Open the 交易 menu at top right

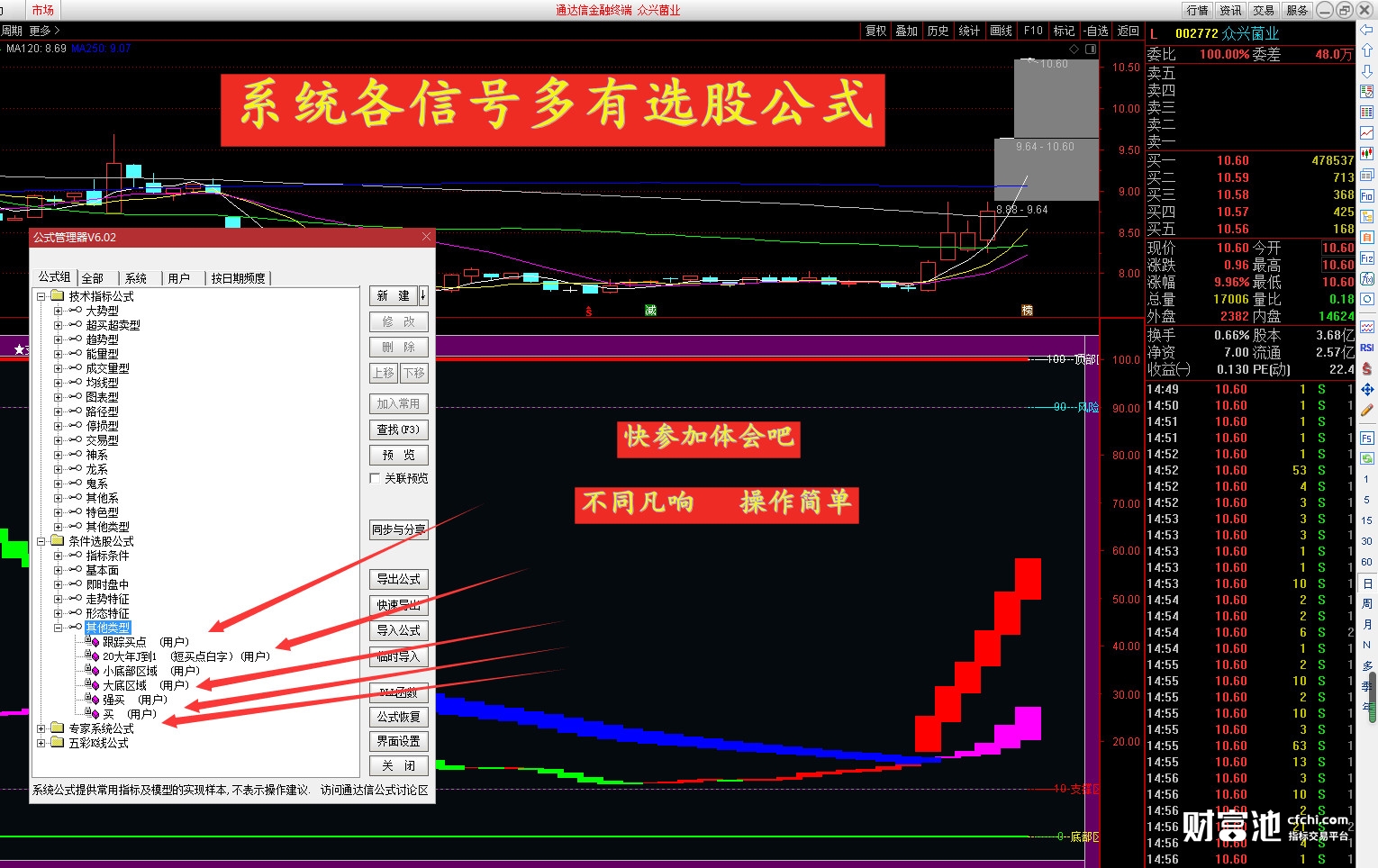[1264, 10]
